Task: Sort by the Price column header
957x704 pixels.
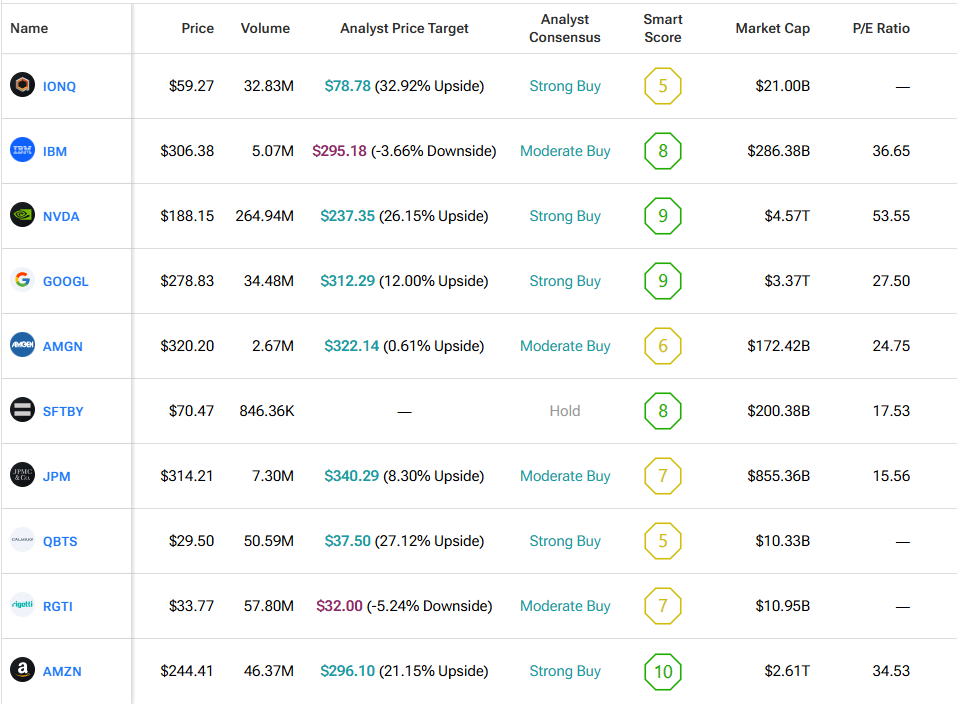Action: point(197,28)
